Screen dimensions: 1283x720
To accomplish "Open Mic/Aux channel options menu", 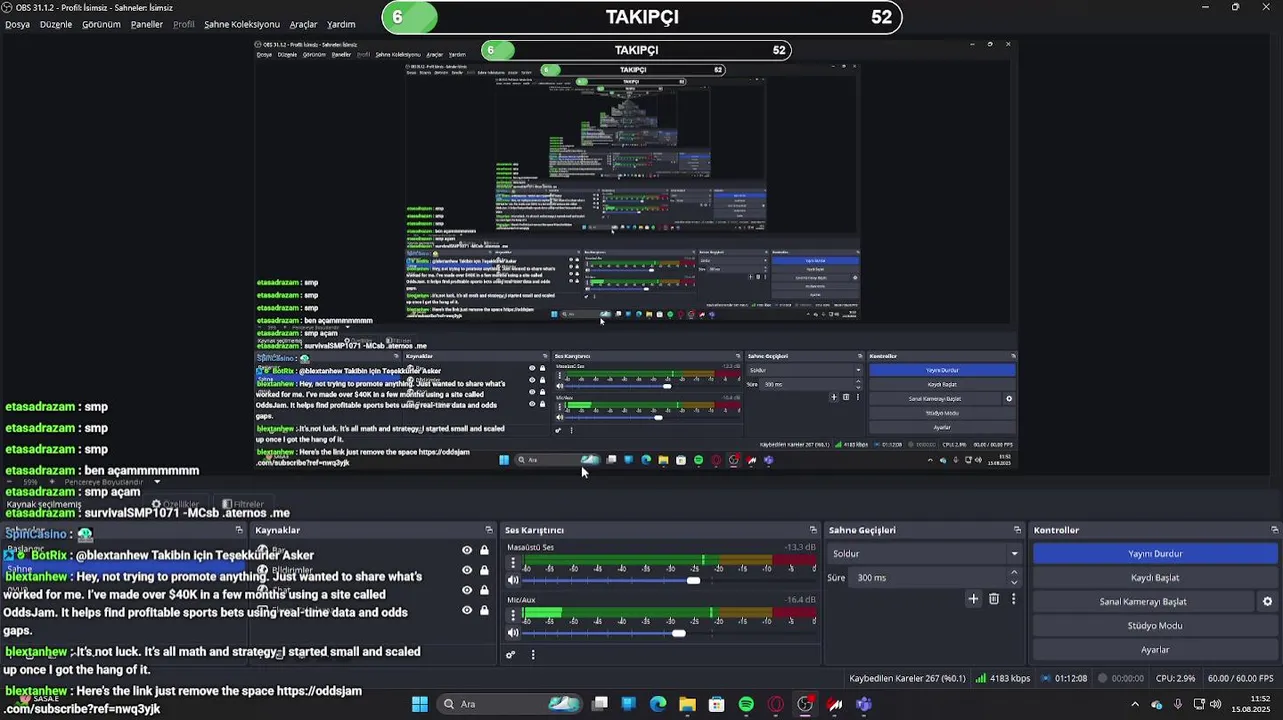I will coord(513,615).
